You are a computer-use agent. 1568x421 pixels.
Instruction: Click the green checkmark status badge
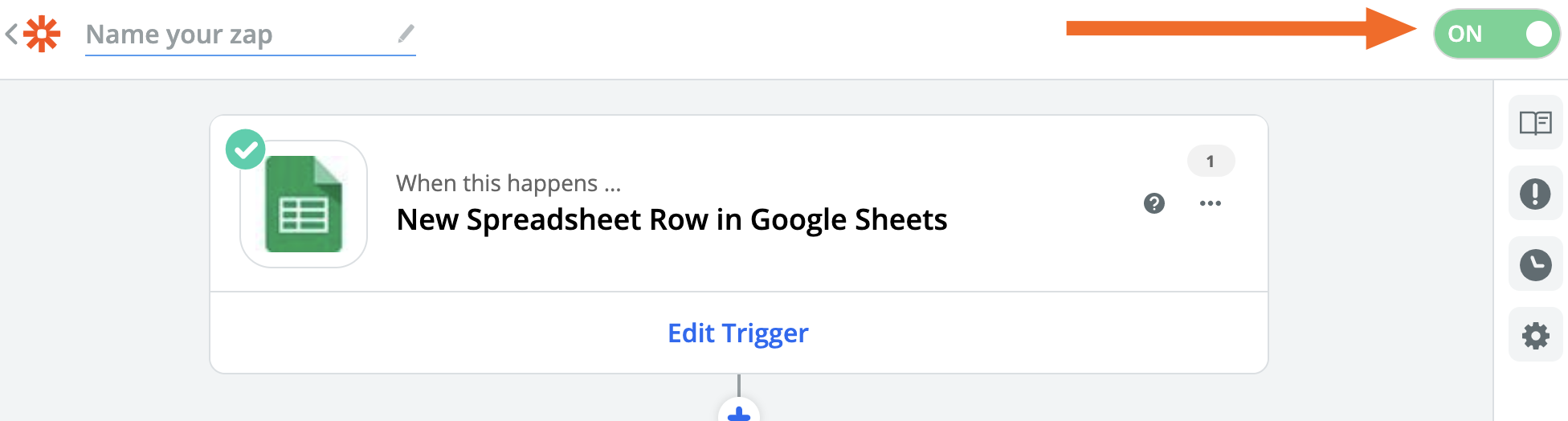click(245, 149)
